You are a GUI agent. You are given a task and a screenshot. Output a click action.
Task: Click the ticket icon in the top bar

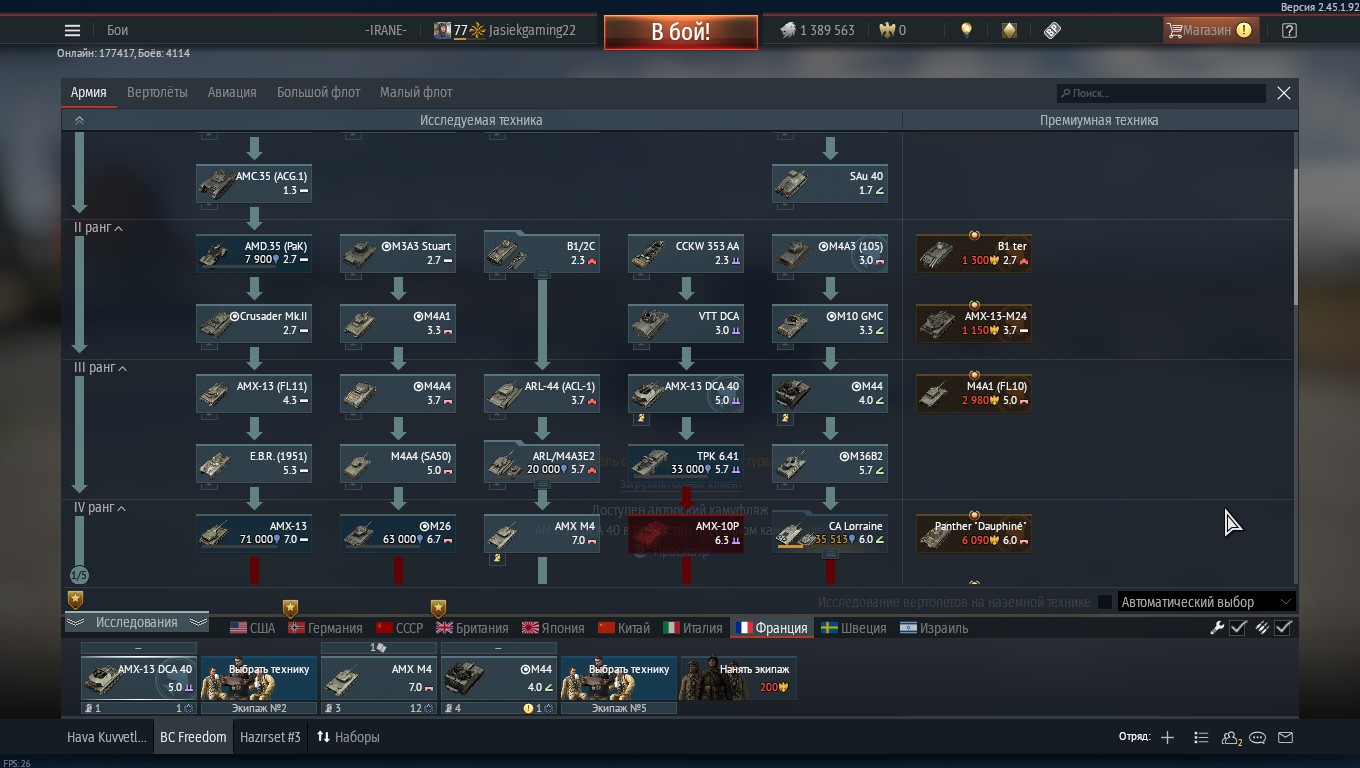pyautogui.click(x=1052, y=30)
